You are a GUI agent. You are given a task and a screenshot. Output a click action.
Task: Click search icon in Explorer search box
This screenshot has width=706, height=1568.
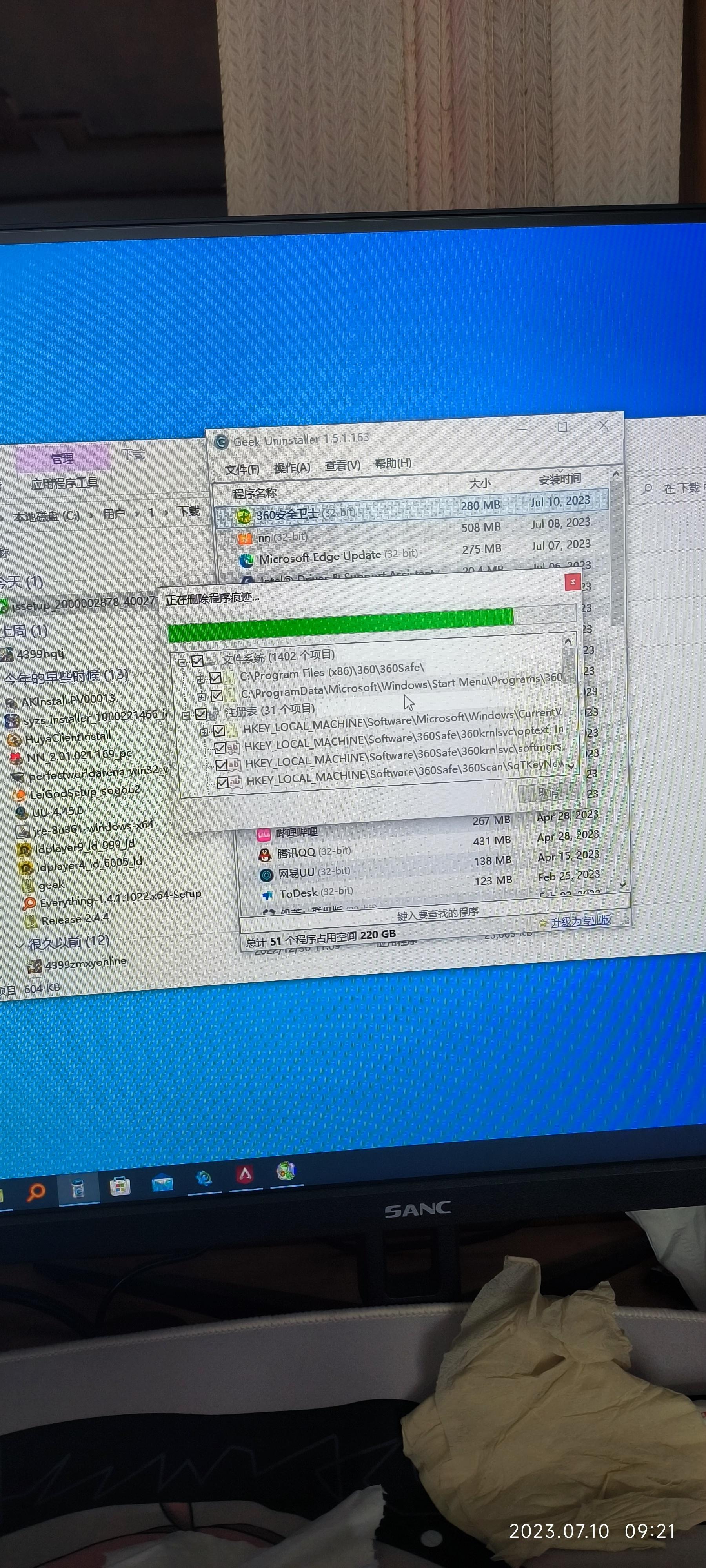pyautogui.click(x=647, y=489)
